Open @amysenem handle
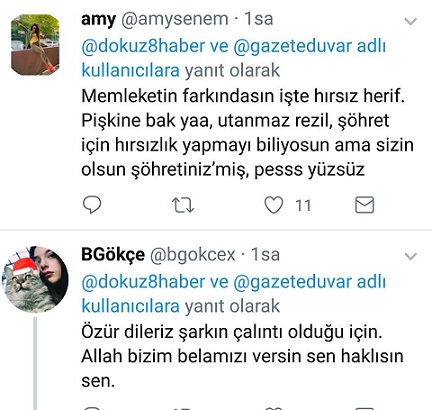 pos(175,19)
